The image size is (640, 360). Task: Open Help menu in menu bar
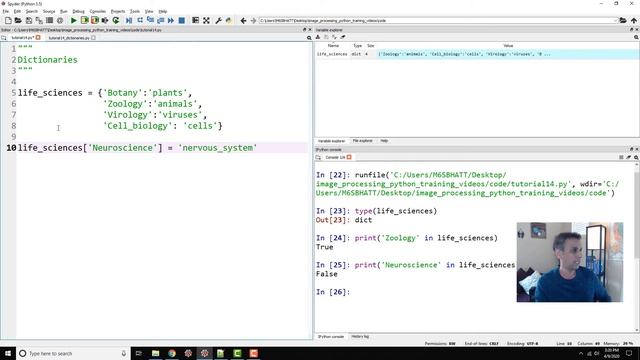(x=162, y=11)
